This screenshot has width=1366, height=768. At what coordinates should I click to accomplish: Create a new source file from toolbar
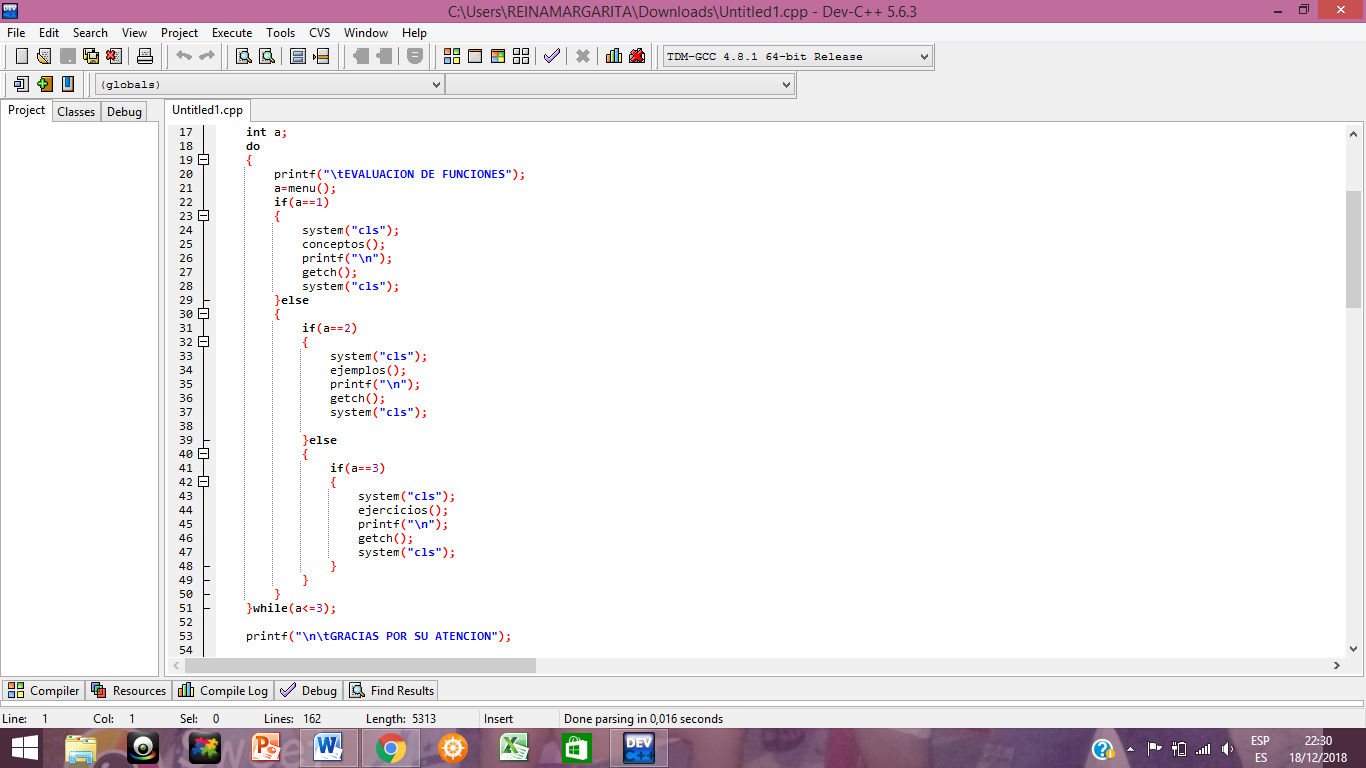coord(21,56)
